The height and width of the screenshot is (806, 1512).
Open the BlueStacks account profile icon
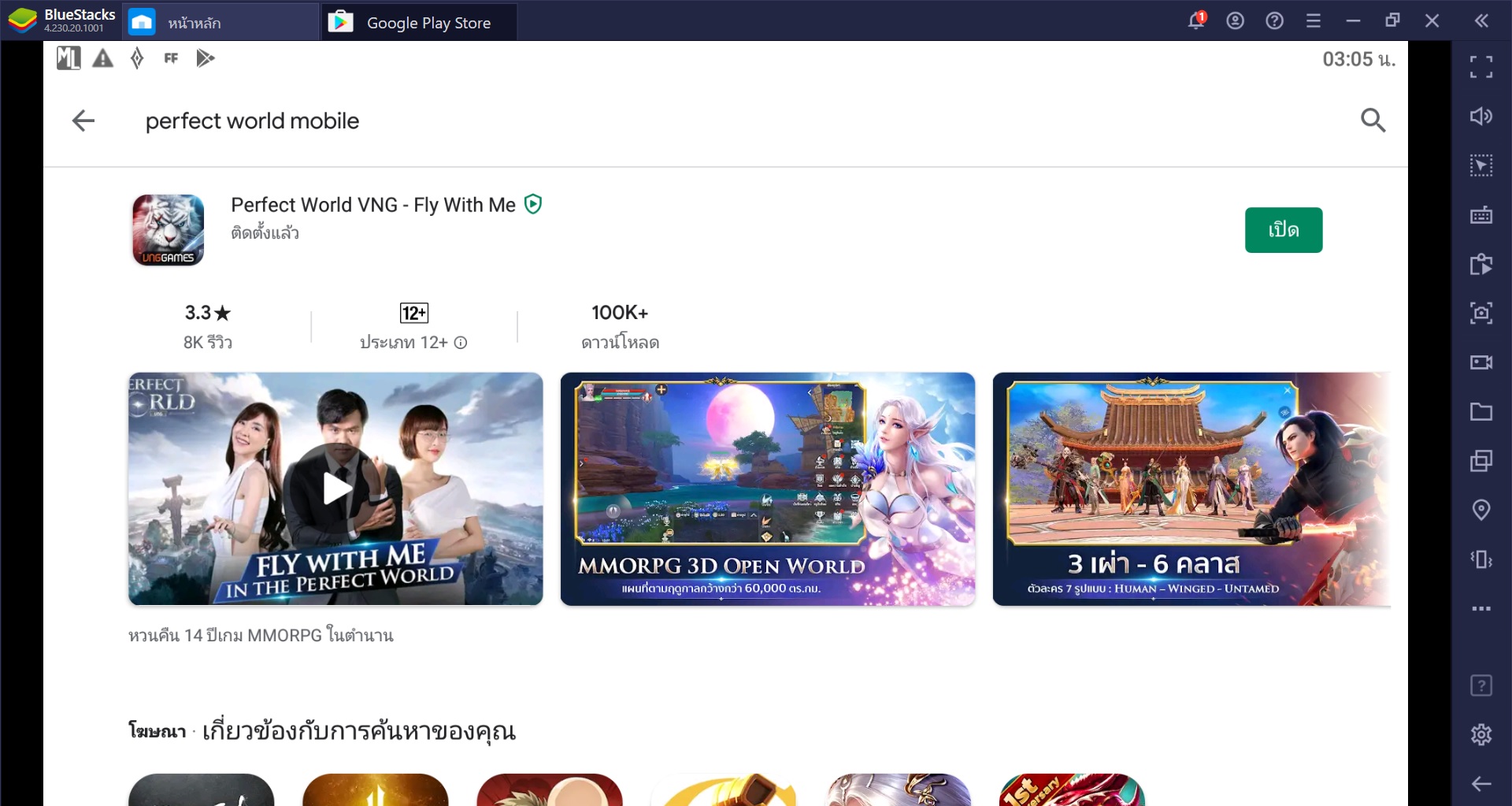(x=1236, y=21)
